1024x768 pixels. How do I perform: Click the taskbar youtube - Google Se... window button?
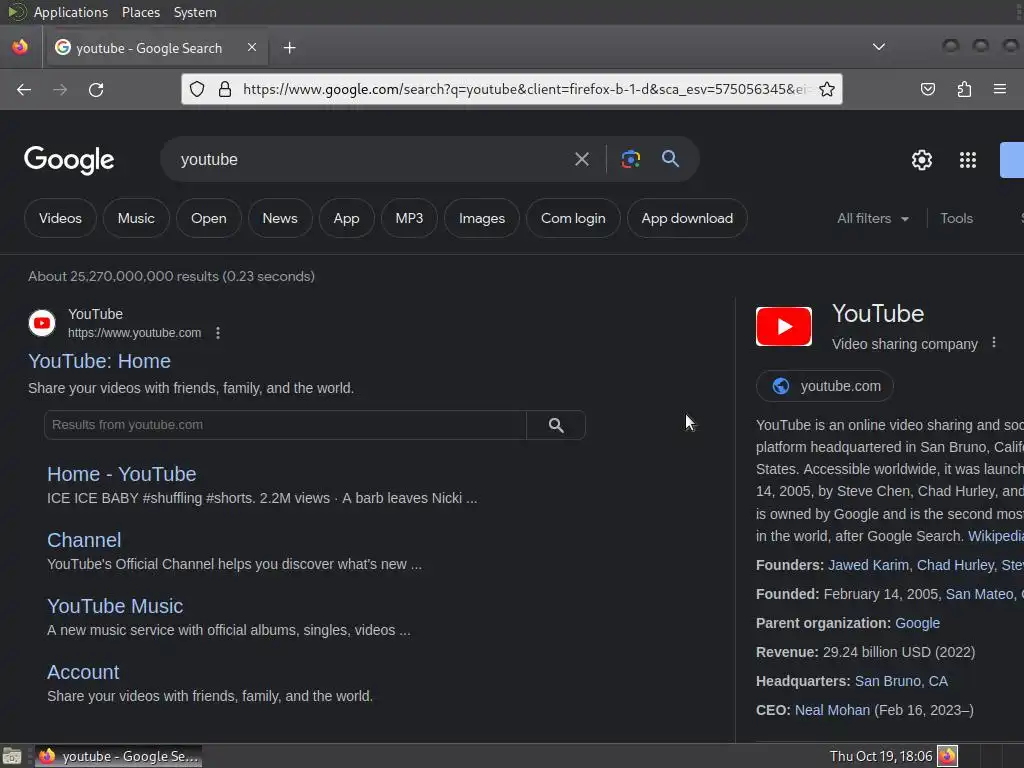118,756
